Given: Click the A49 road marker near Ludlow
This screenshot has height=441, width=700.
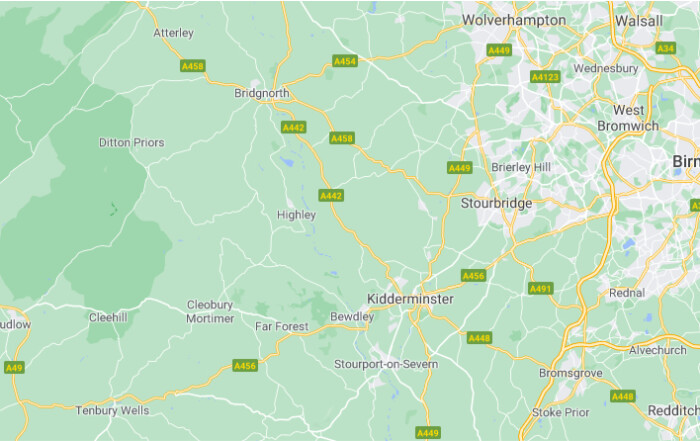Looking at the screenshot, I should pos(14,368).
